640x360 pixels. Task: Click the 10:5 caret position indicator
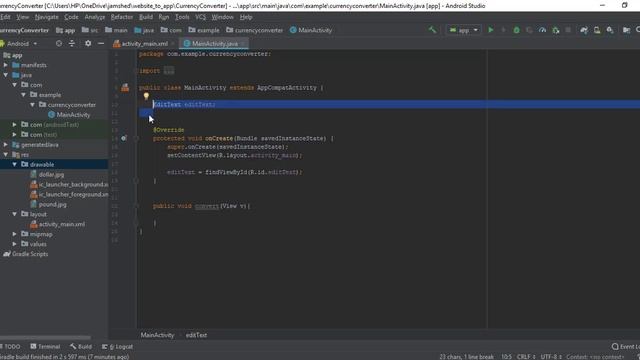click(x=506, y=357)
